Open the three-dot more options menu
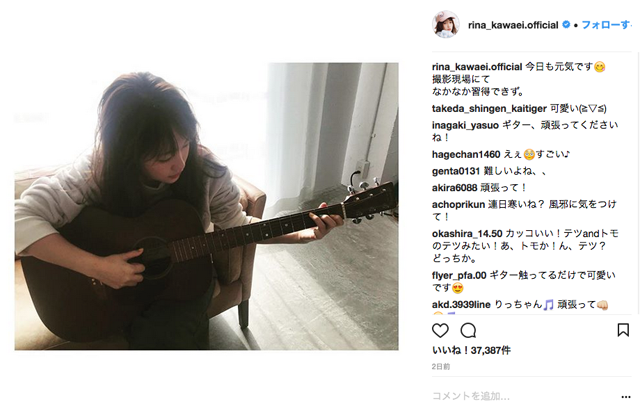640x413 pixels. point(626,397)
